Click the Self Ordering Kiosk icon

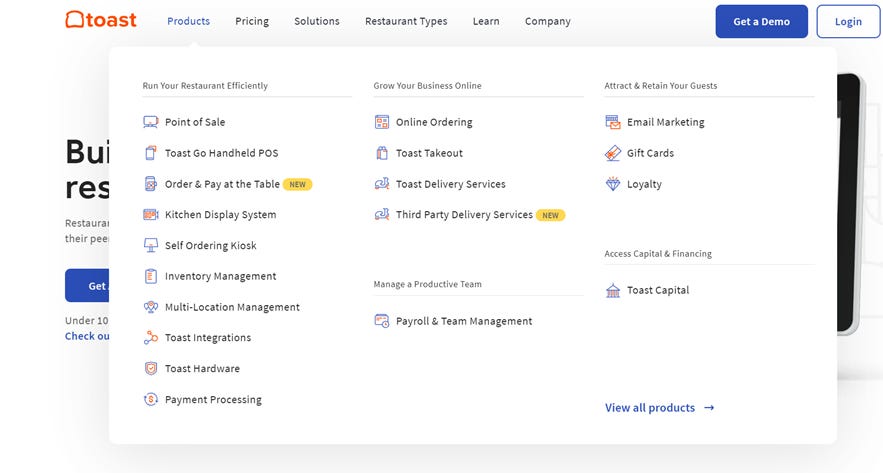150,246
